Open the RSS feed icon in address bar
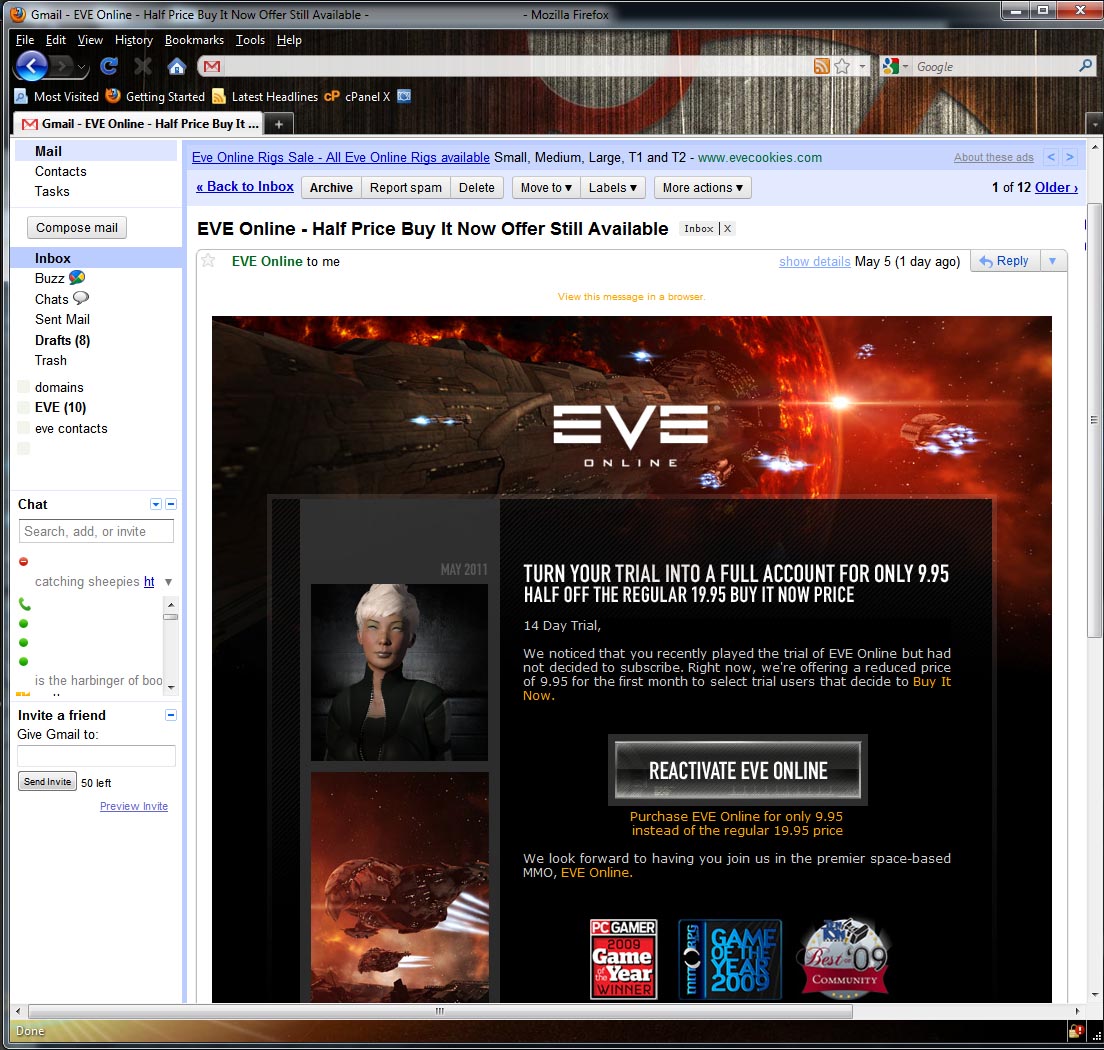Image resolution: width=1104 pixels, height=1050 pixels. pyautogui.click(x=821, y=66)
